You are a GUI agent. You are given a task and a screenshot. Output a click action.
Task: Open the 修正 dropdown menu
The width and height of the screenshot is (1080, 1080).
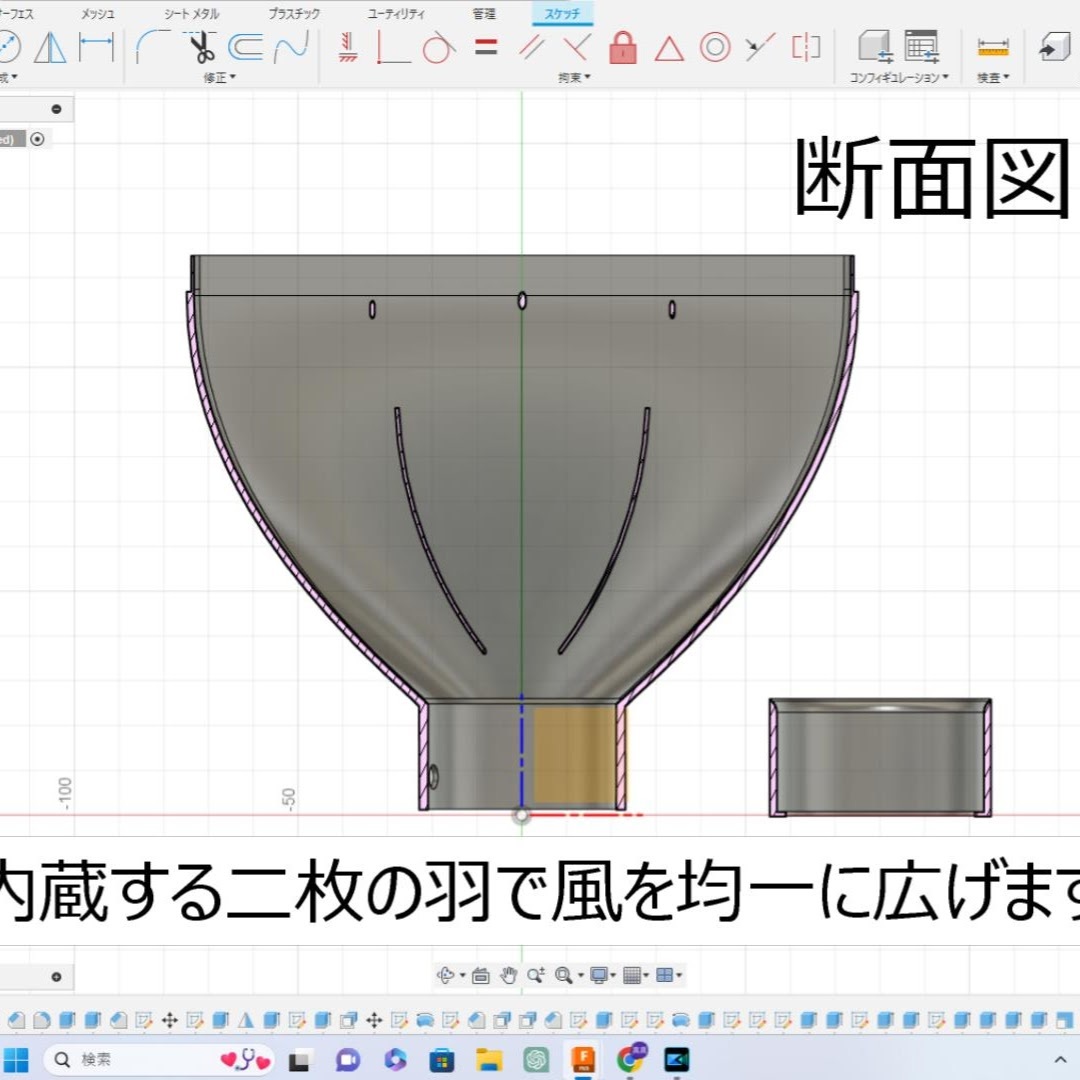[x=220, y=78]
